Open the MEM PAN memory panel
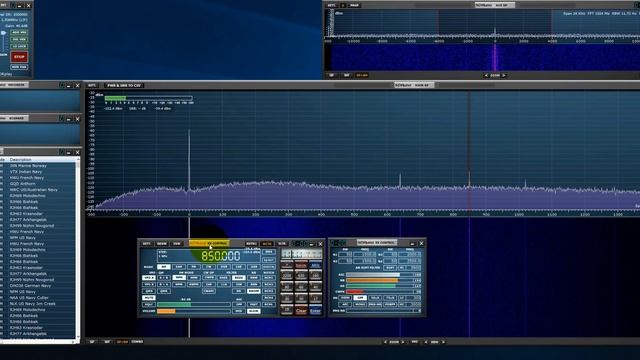The height and width of the screenshot is (360, 640). (x=19, y=67)
